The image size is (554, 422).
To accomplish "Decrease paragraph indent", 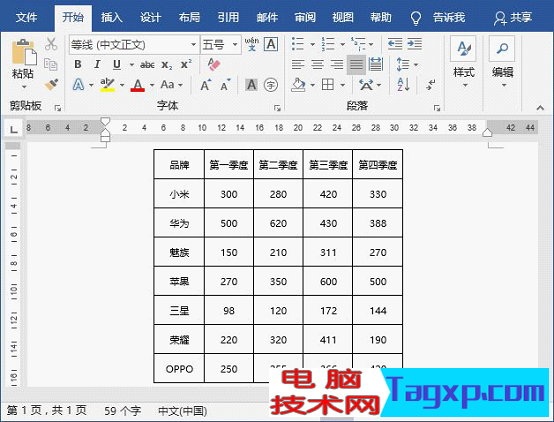I will [395, 44].
